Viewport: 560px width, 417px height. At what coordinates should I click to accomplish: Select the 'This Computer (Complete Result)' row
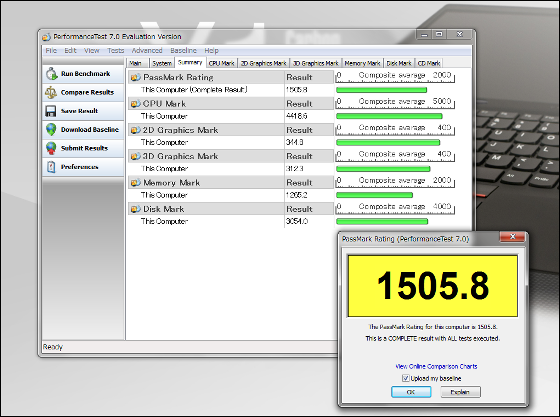[x=206, y=90]
